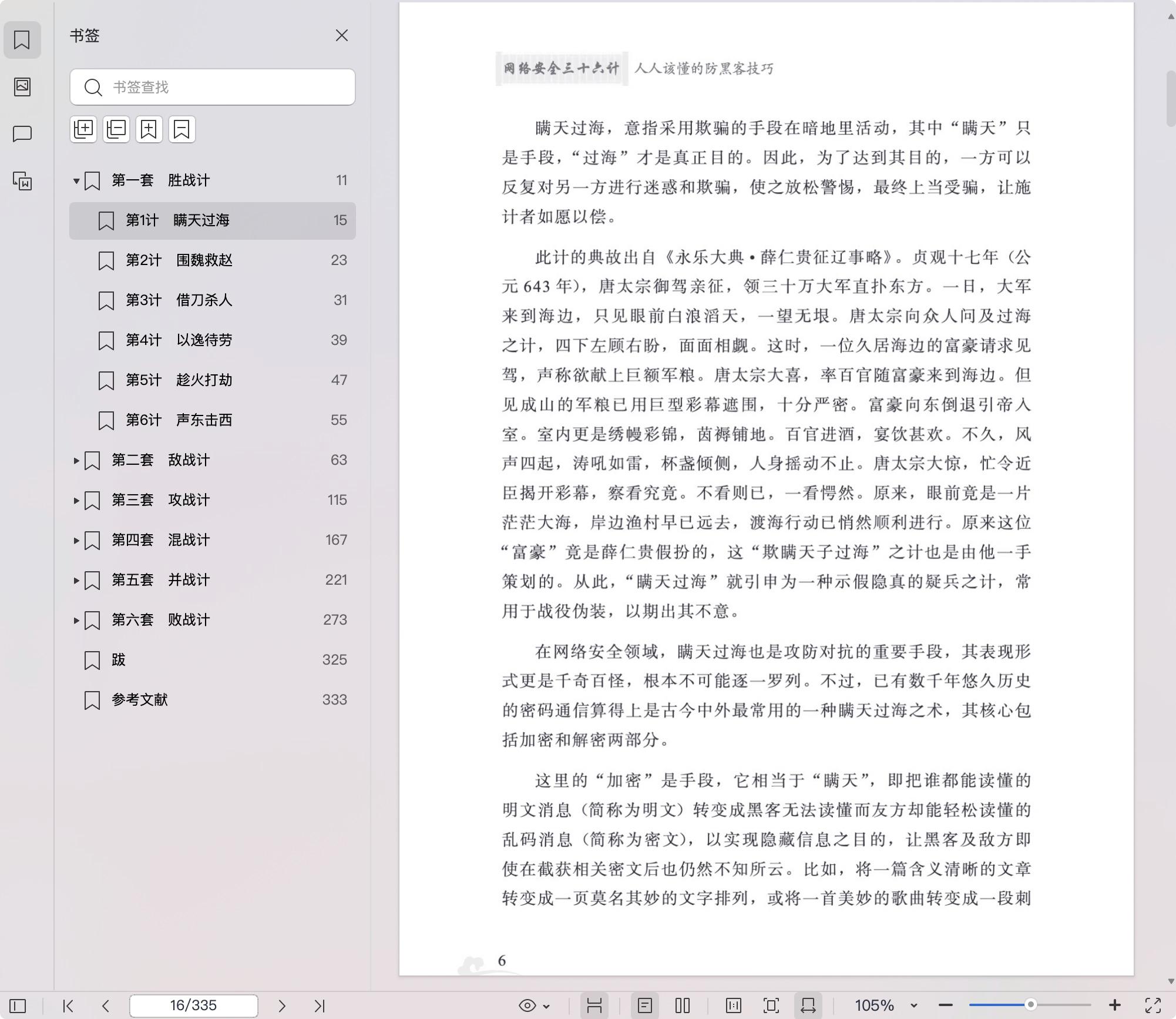Click the scrollbar down arrow
Image resolution: width=1176 pixels, height=1019 pixels.
[x=1171, y=981]
